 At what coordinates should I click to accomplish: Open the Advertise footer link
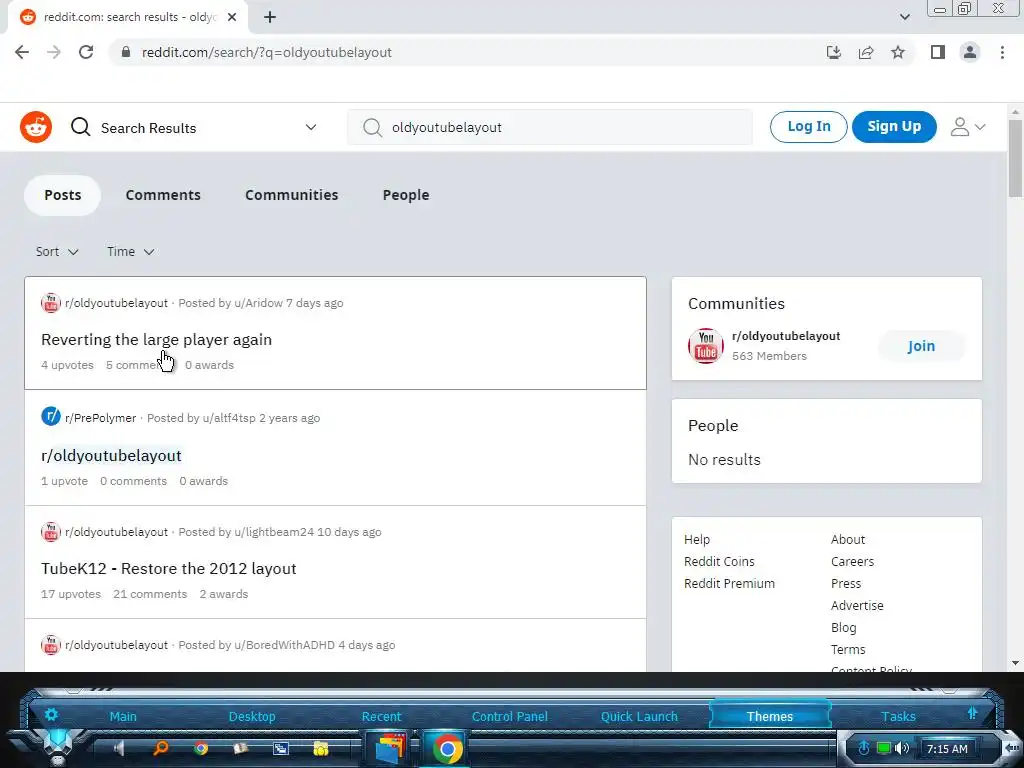pyautogui.click(x=857, y=606)
